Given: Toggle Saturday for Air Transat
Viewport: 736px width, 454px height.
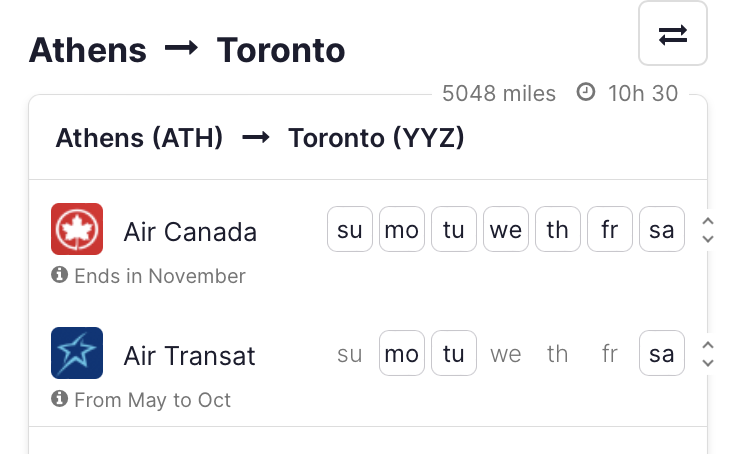Looking at the screenshot, I should 662,354.
